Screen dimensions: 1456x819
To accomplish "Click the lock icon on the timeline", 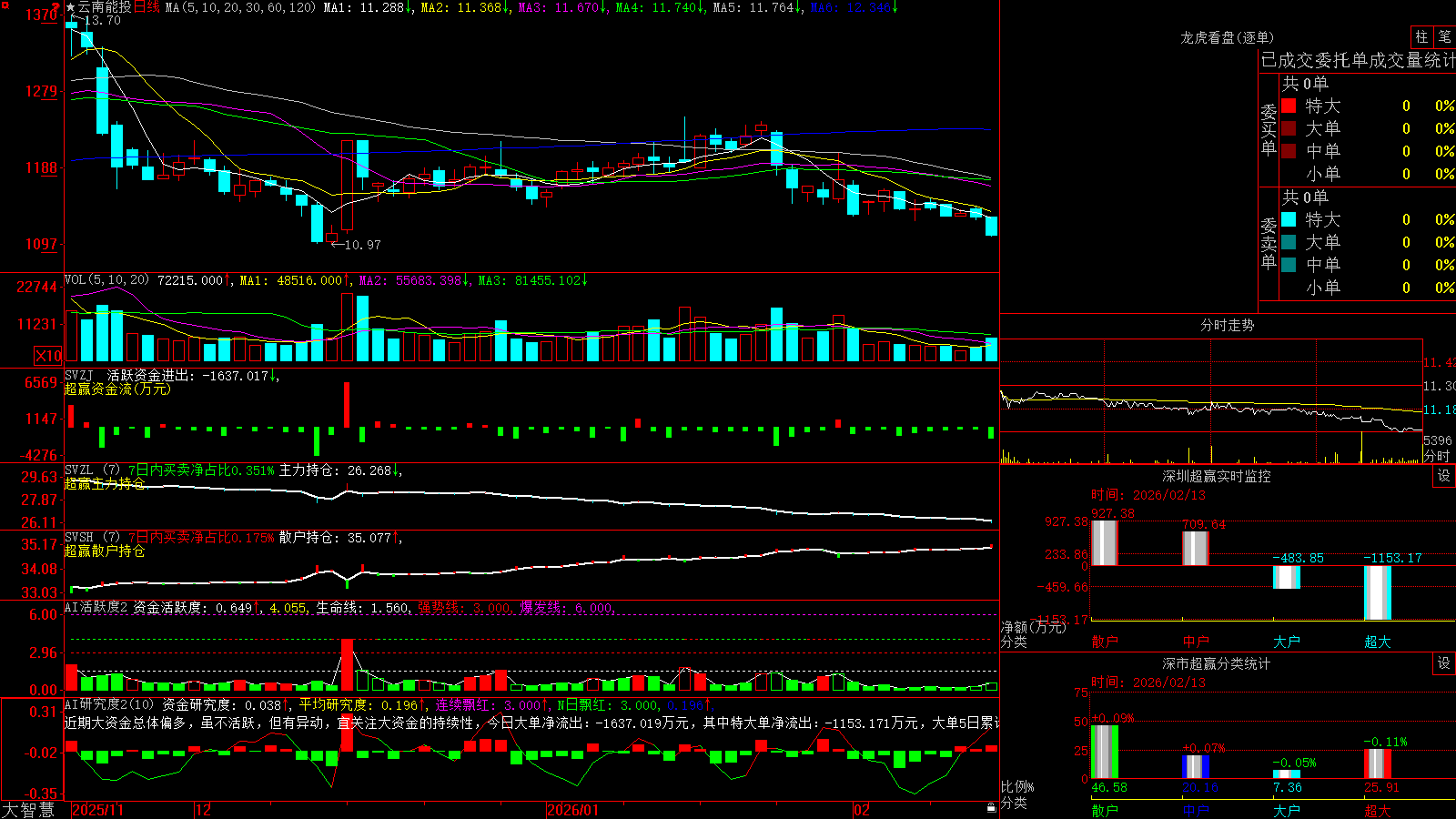I will pos(991,808).
